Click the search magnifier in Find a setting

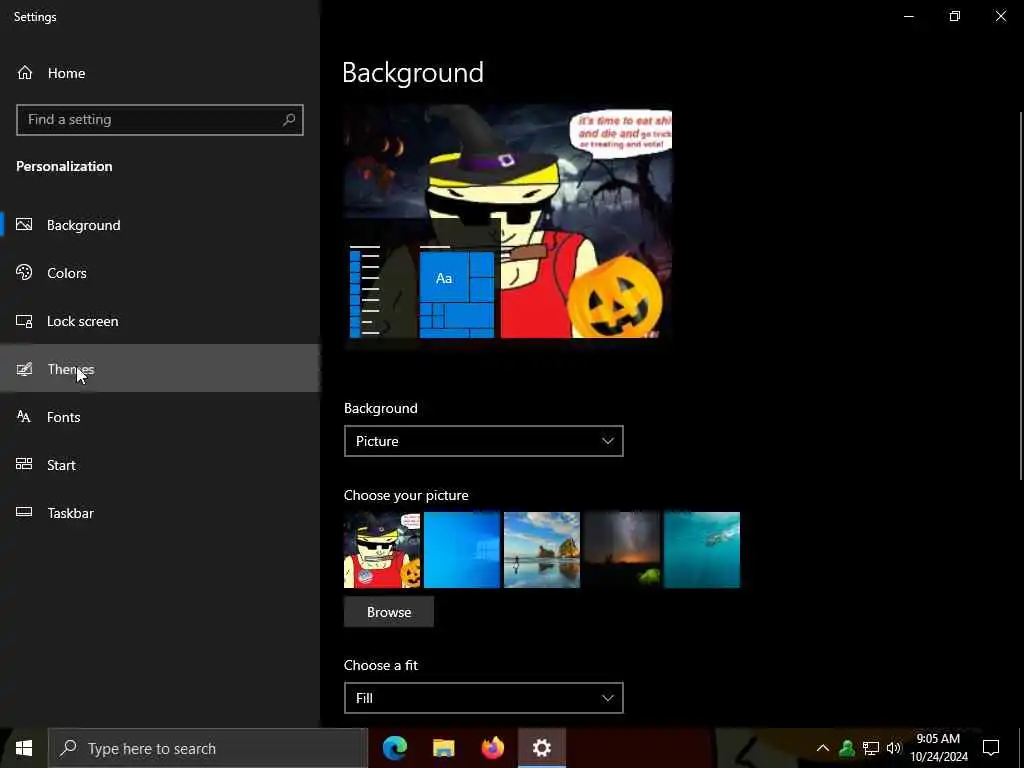289,120
